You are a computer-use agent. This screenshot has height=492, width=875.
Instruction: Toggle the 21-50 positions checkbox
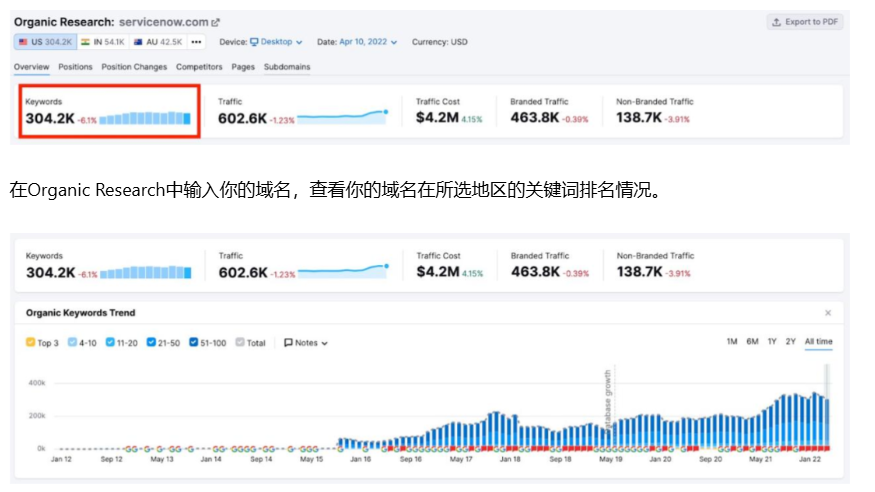[x=151, y=342]
